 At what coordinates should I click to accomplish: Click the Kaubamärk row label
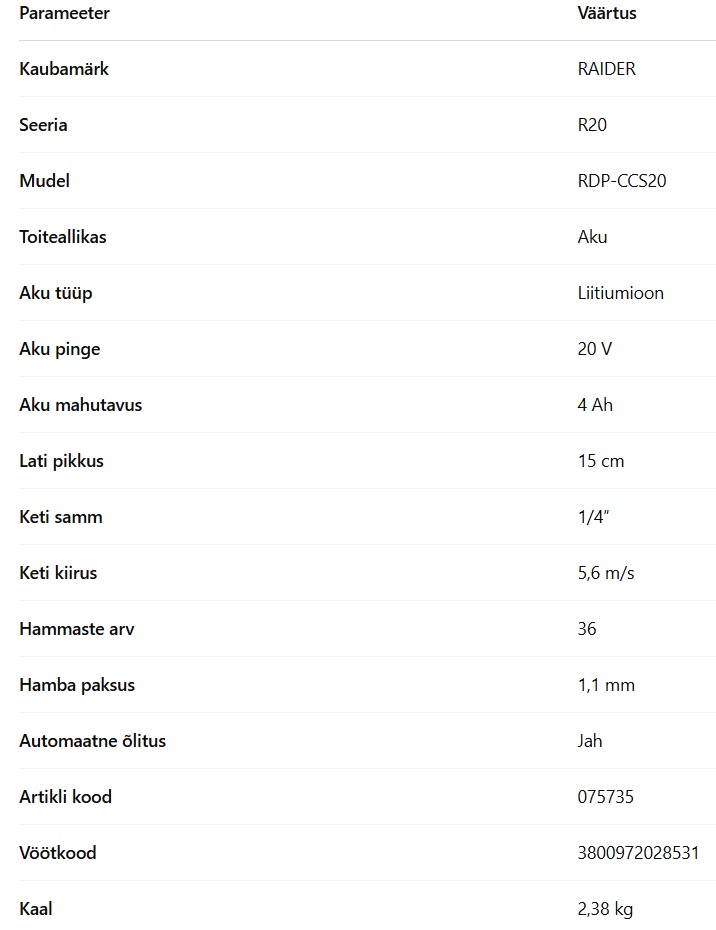tap(64, 69)
